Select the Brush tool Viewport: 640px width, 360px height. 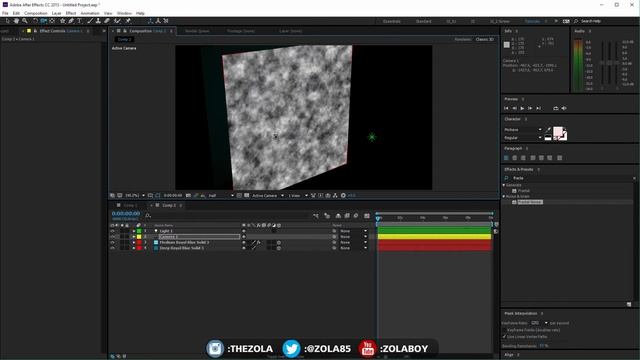pos(90,21)
